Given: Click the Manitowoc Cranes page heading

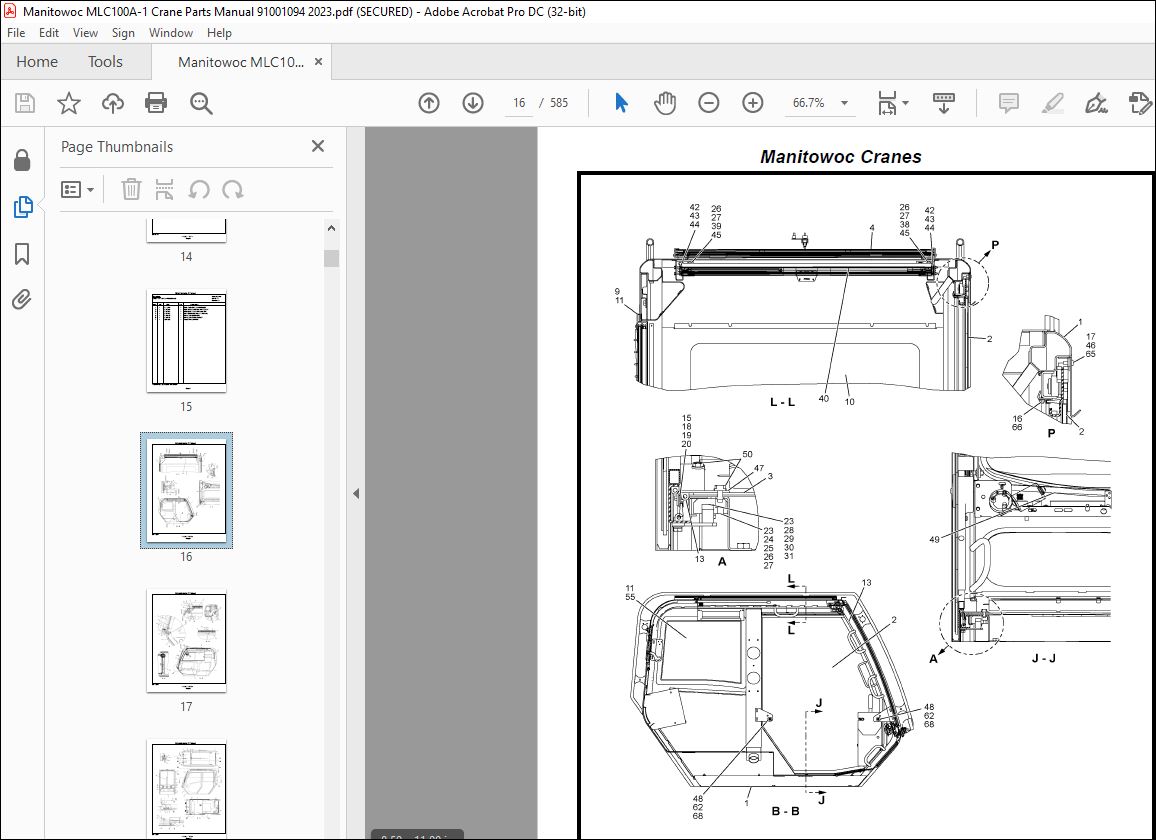Looking at the screenshot, I should click(x=840, y=156).
